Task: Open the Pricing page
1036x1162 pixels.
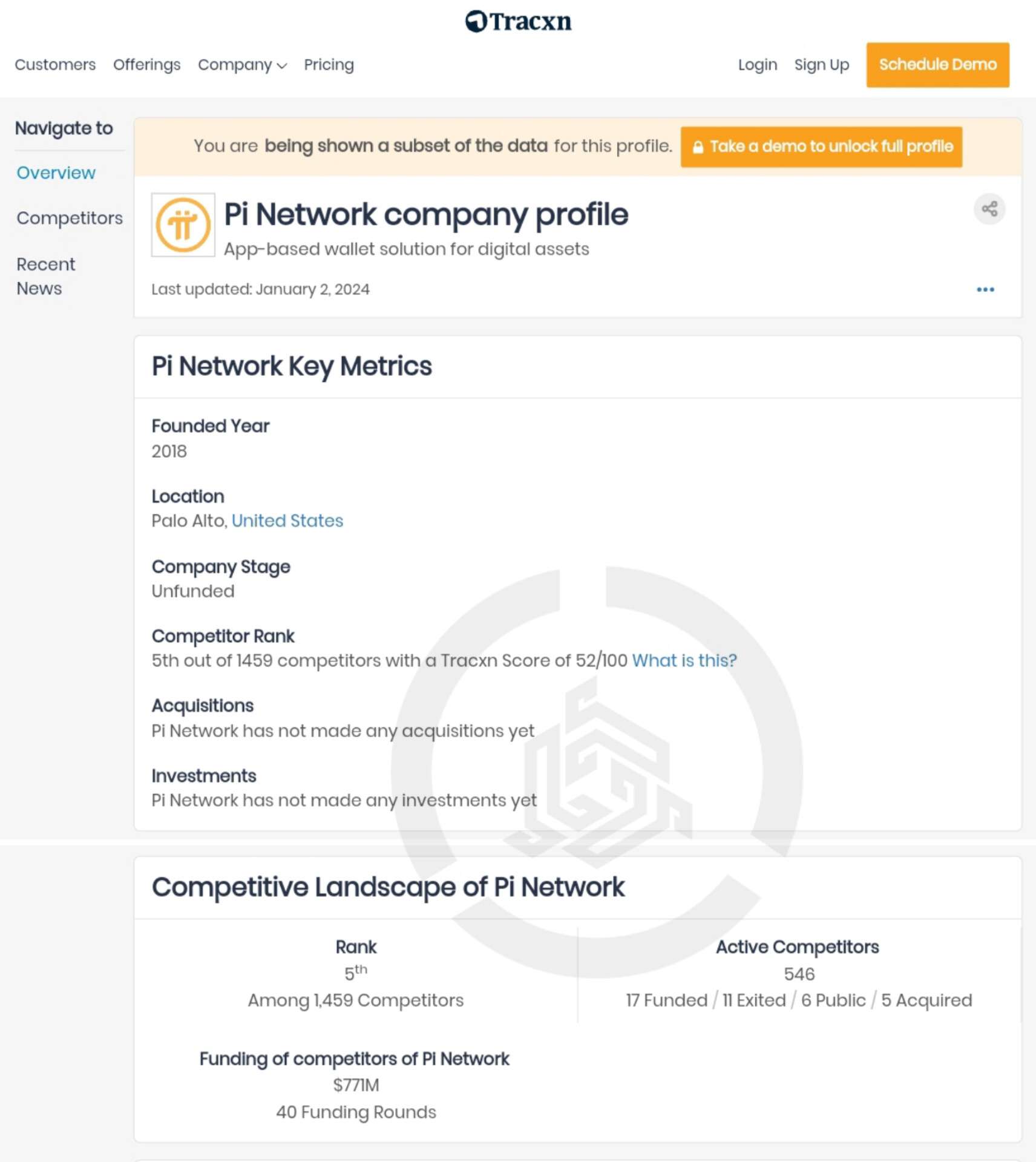Action: [x=329, y=65]
